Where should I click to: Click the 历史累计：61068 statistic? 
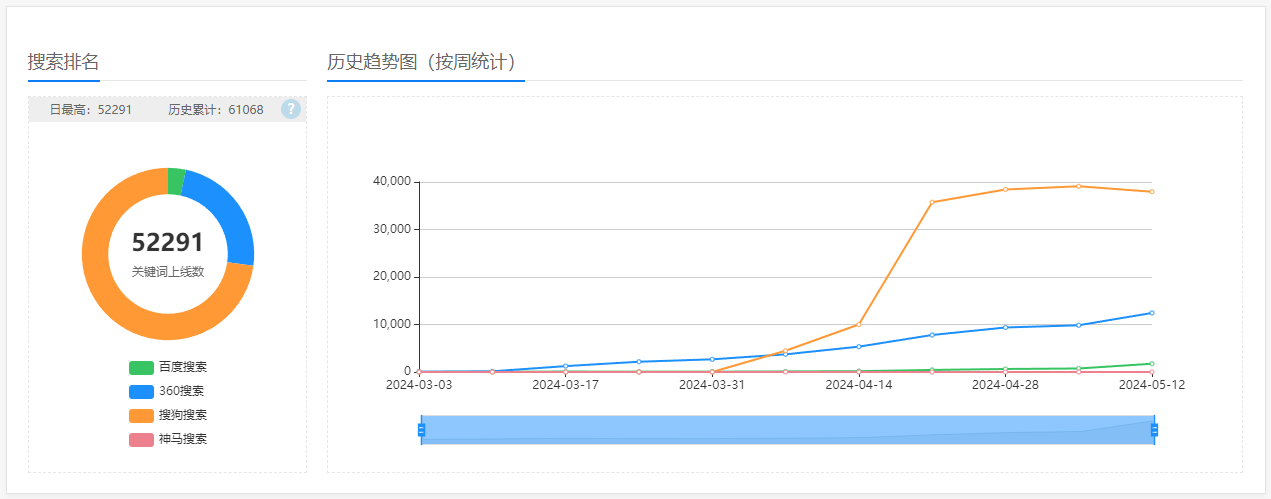pos(216,109)
